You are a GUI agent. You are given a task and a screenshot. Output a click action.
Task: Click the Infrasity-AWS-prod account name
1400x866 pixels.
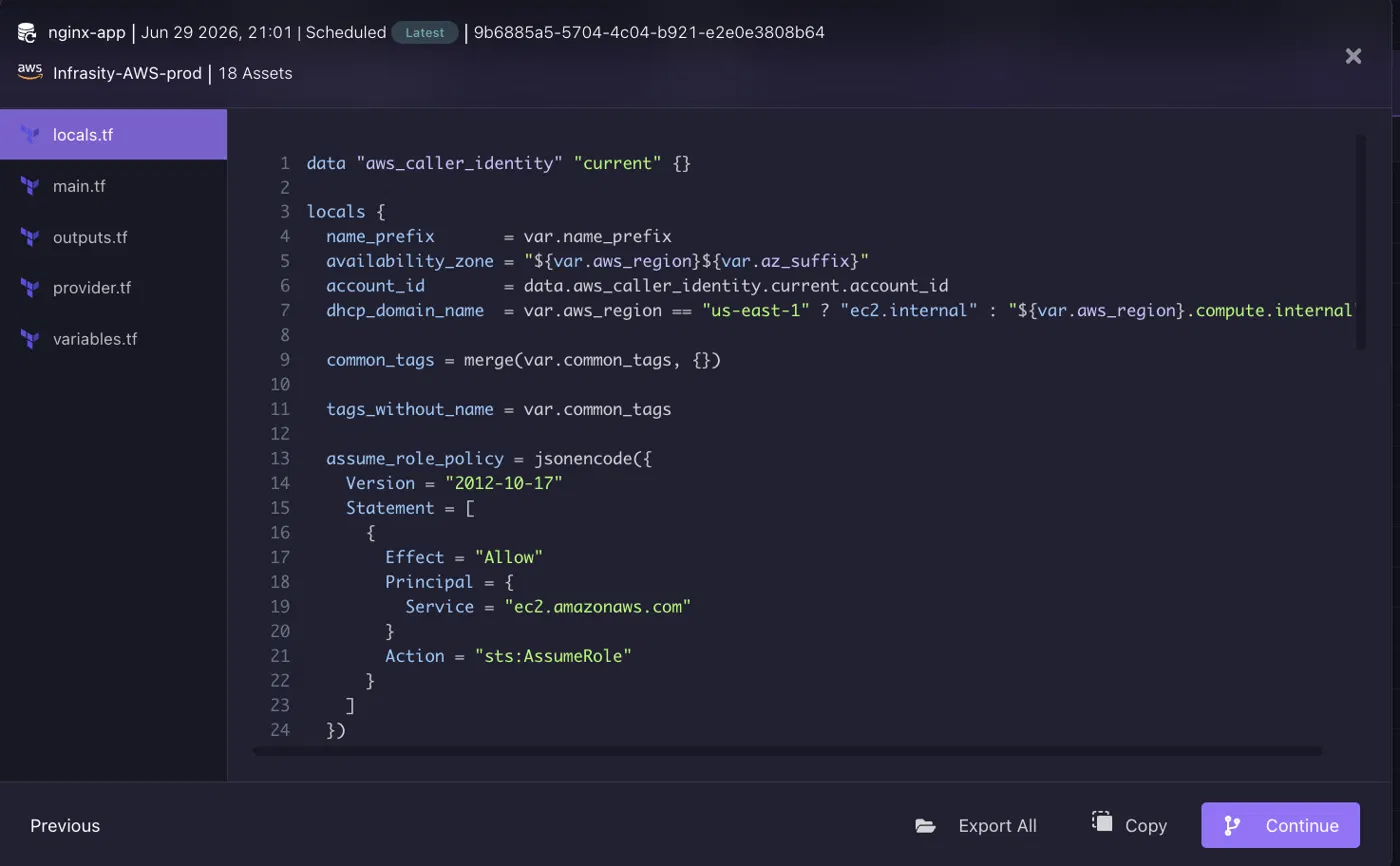127,73
